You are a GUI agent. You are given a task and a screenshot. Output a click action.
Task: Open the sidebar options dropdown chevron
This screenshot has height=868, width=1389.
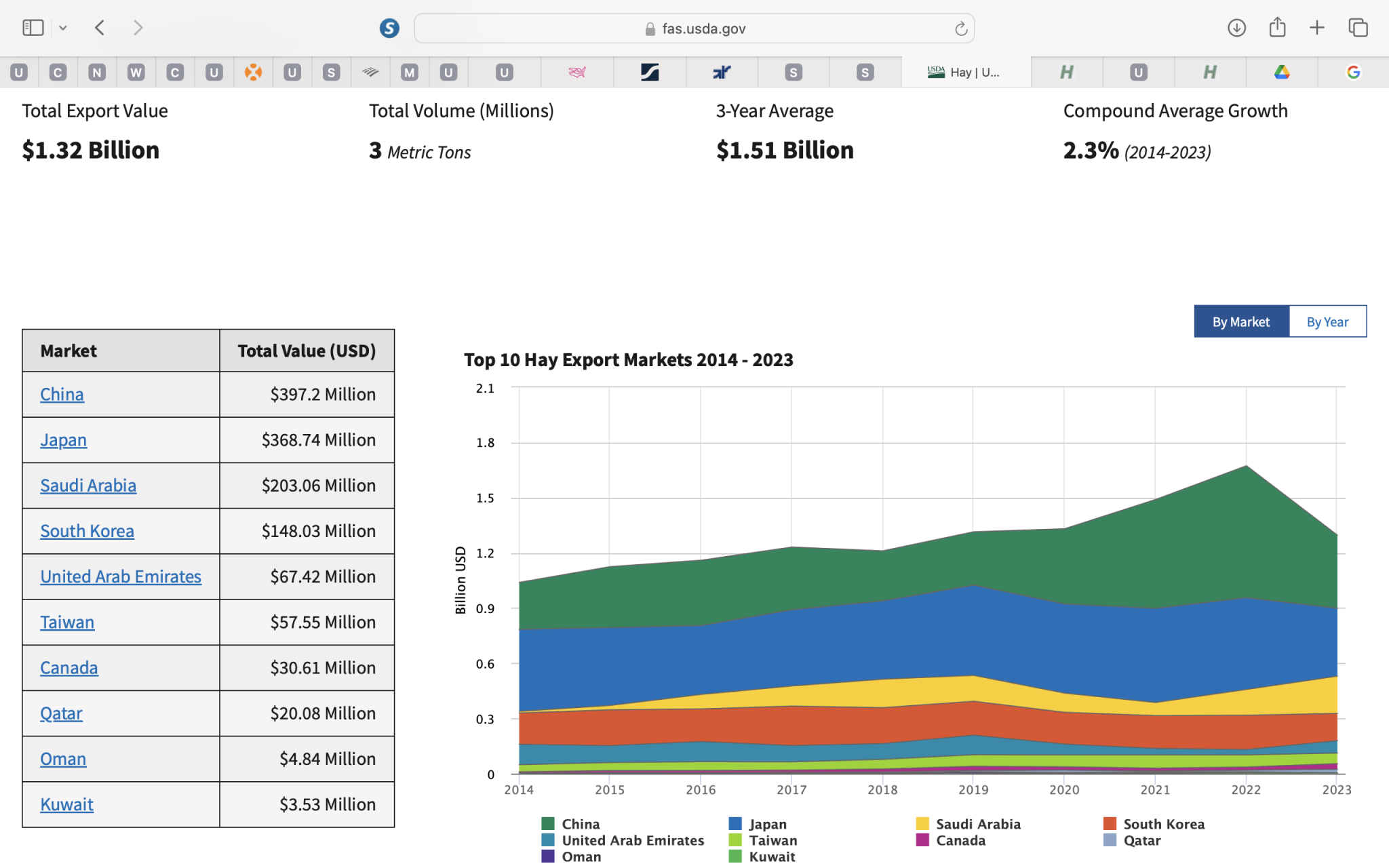pos(63,28)
